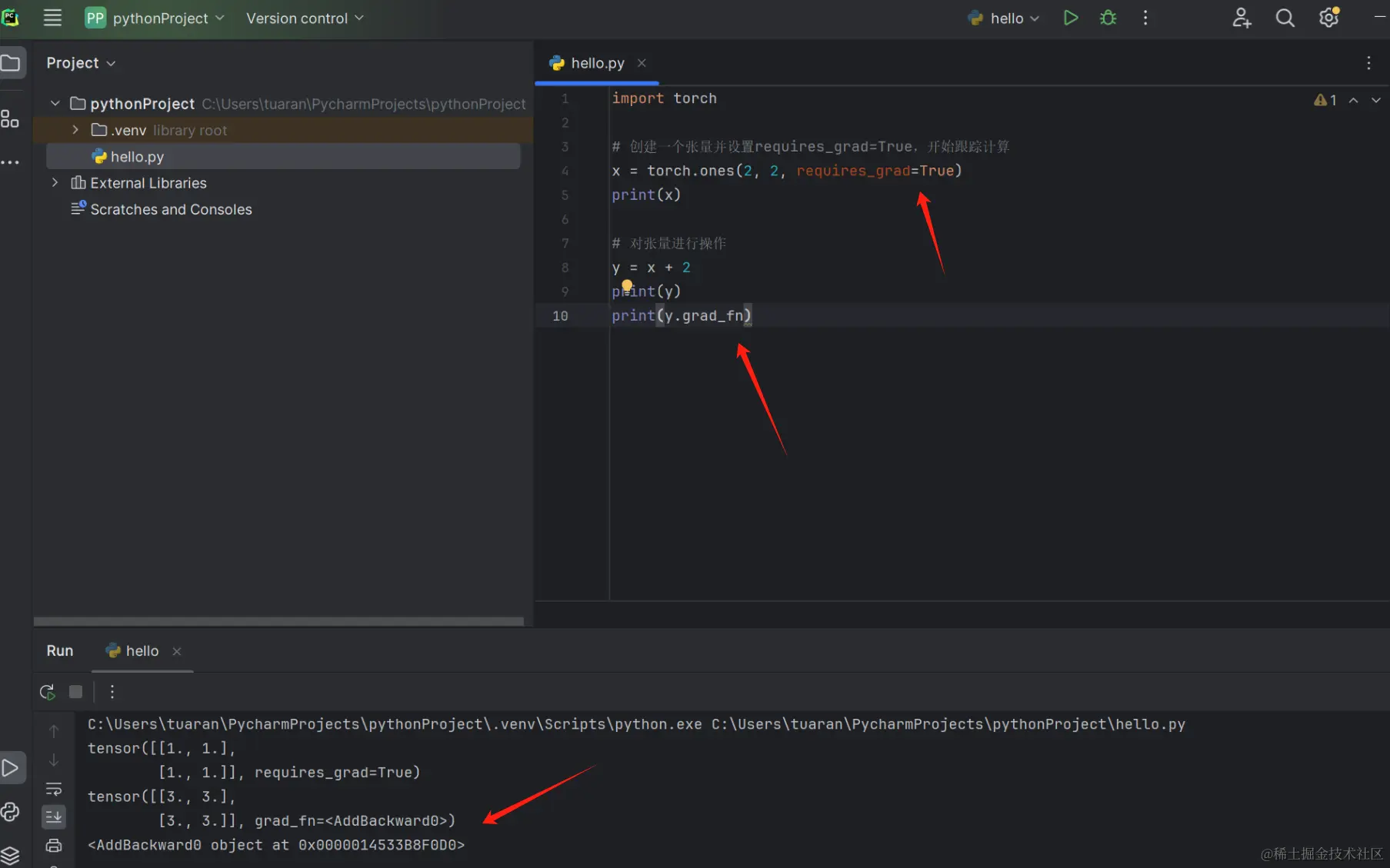Image resolution: width=1390 pixels, height=868 pixels.
Task: Jump down the stack trace arrow
Action: point(54,760)
